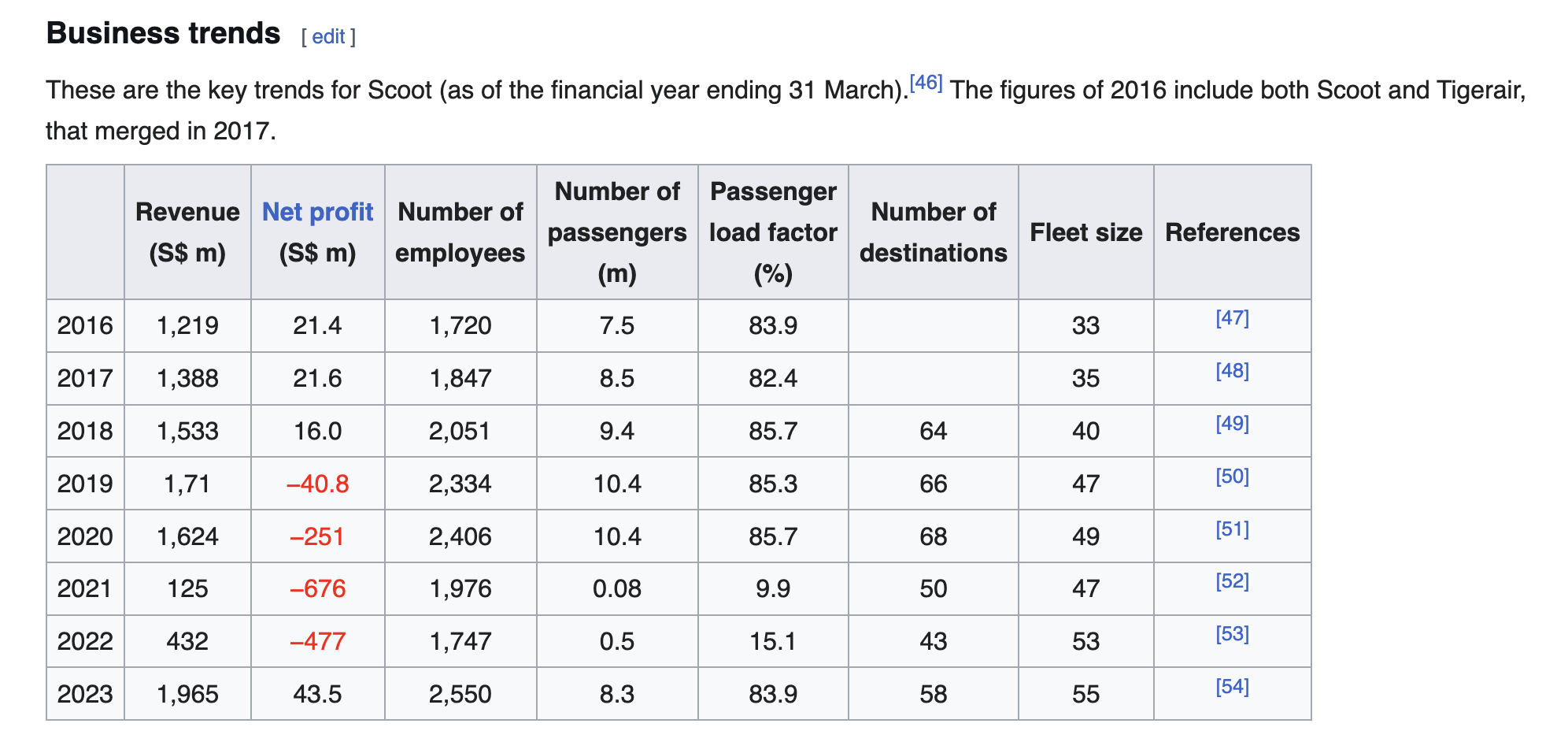The image size is (1568, 753).
Task: Open reference 54 in the 2023 row
Action: tap(1232, 687)
